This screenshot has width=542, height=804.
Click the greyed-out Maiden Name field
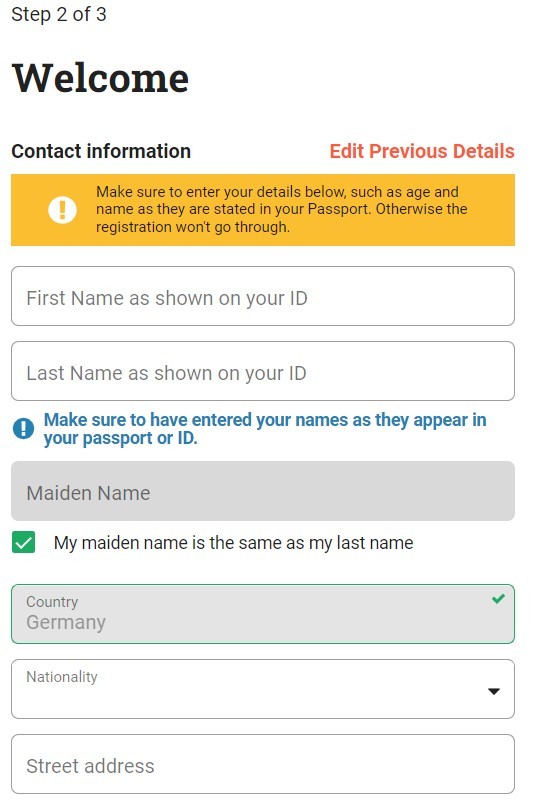click(x=263, y=491)
